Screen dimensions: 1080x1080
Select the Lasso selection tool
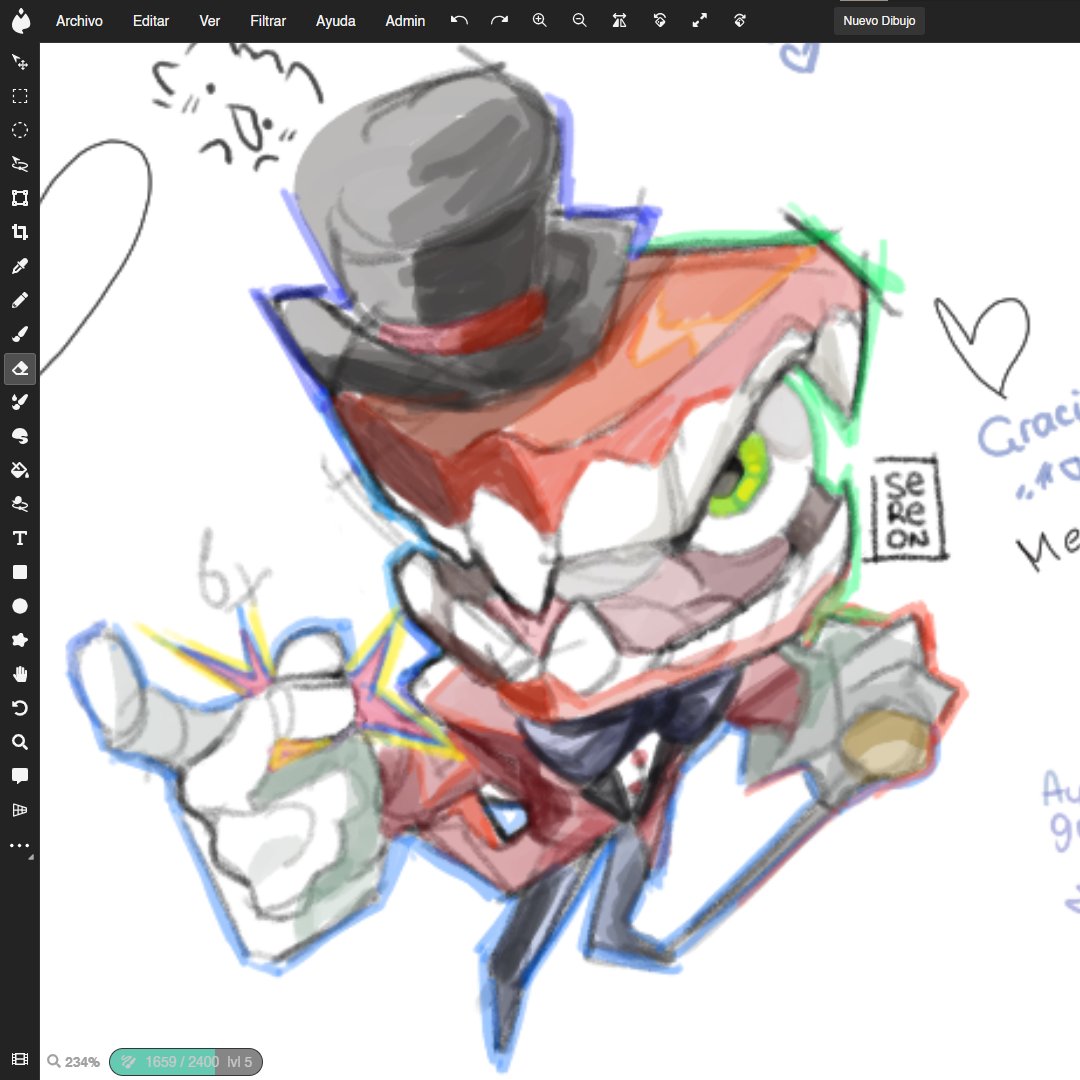[20, 164]
